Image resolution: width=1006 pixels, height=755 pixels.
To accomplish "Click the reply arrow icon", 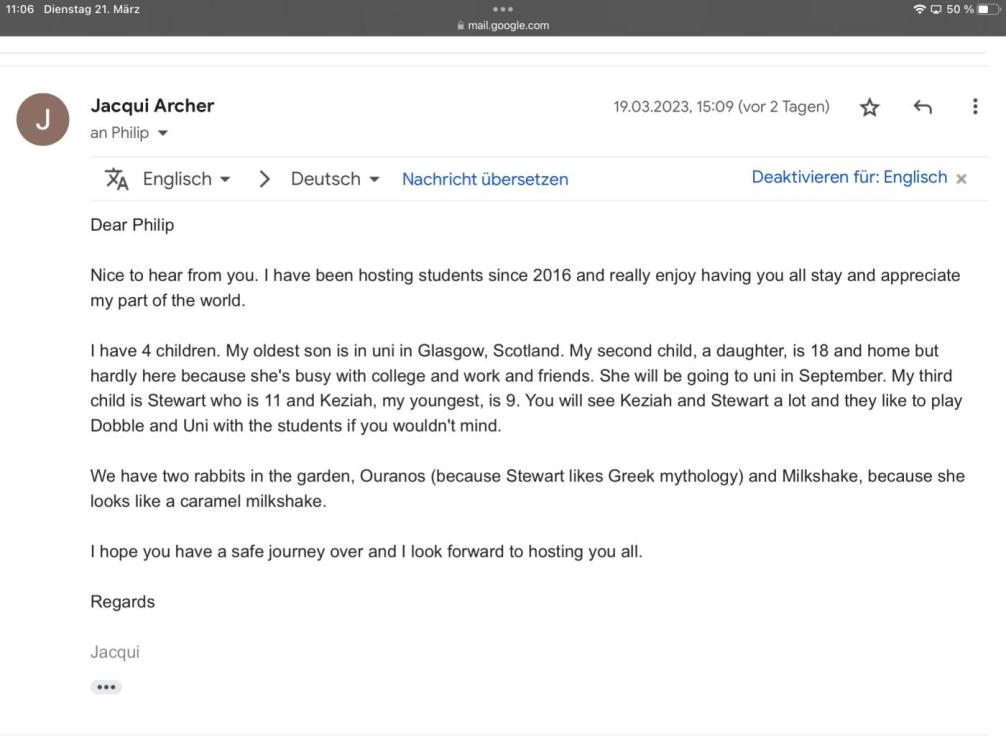I will (x=922, y=107).
